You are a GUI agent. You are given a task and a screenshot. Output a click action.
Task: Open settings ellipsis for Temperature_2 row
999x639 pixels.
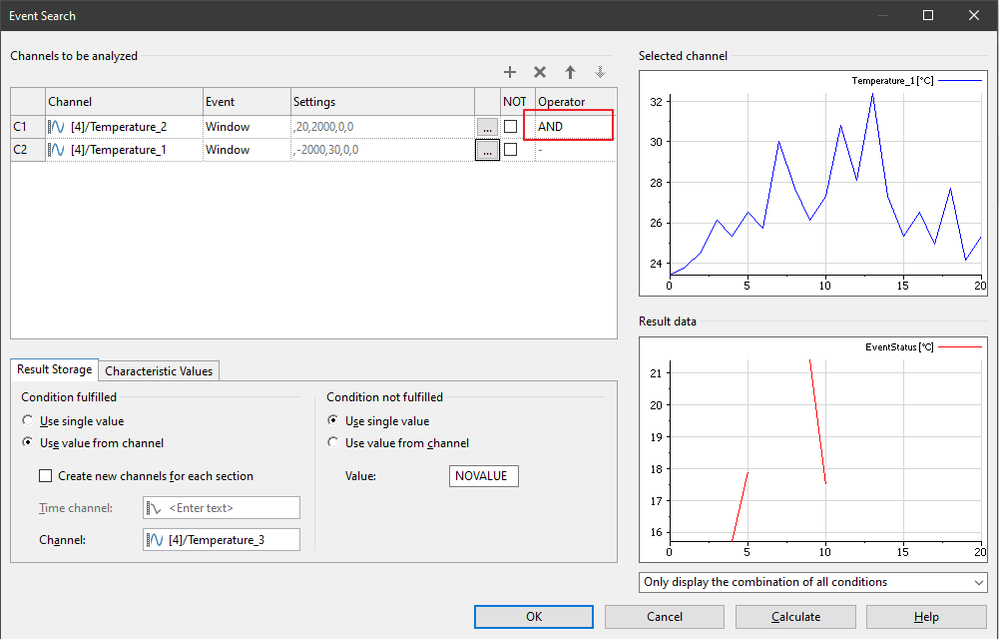[486, 127]
